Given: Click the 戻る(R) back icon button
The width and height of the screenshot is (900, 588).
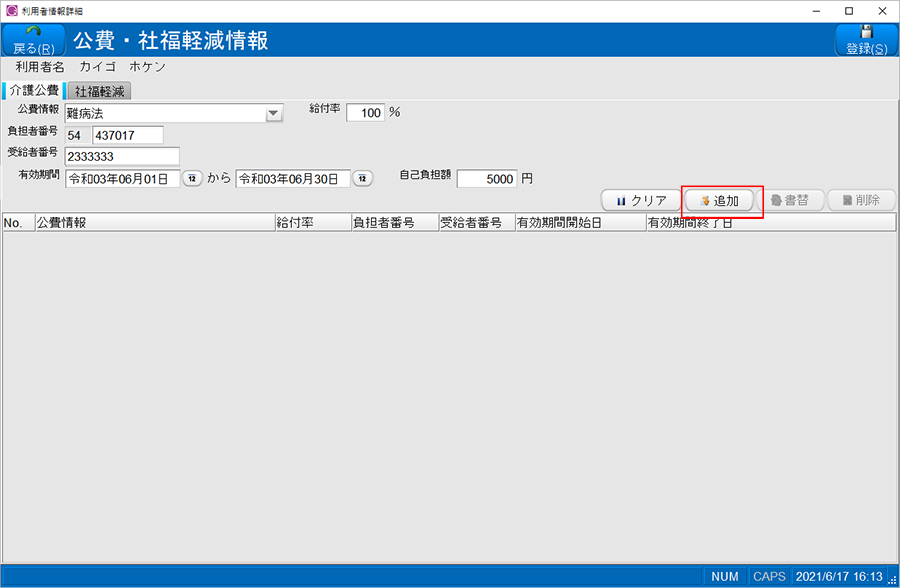Looking at the screenshot, I should [34, 40].
